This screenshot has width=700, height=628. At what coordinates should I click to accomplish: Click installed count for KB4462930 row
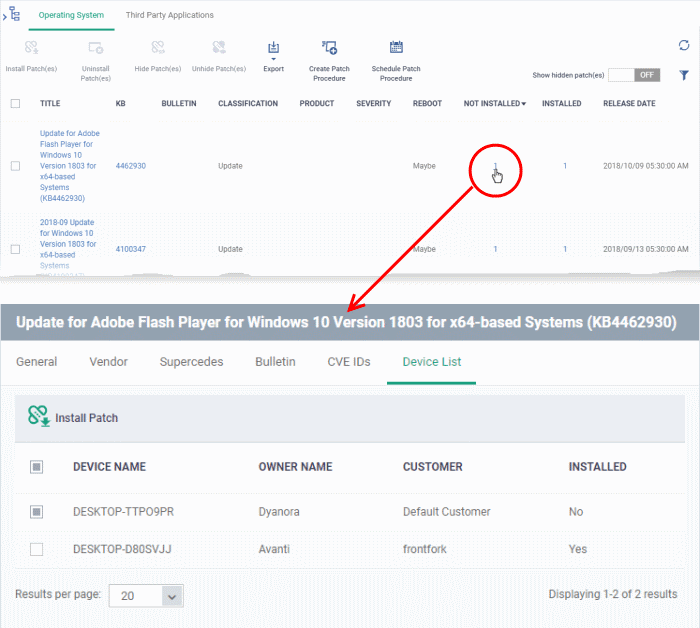pos(565,166)
